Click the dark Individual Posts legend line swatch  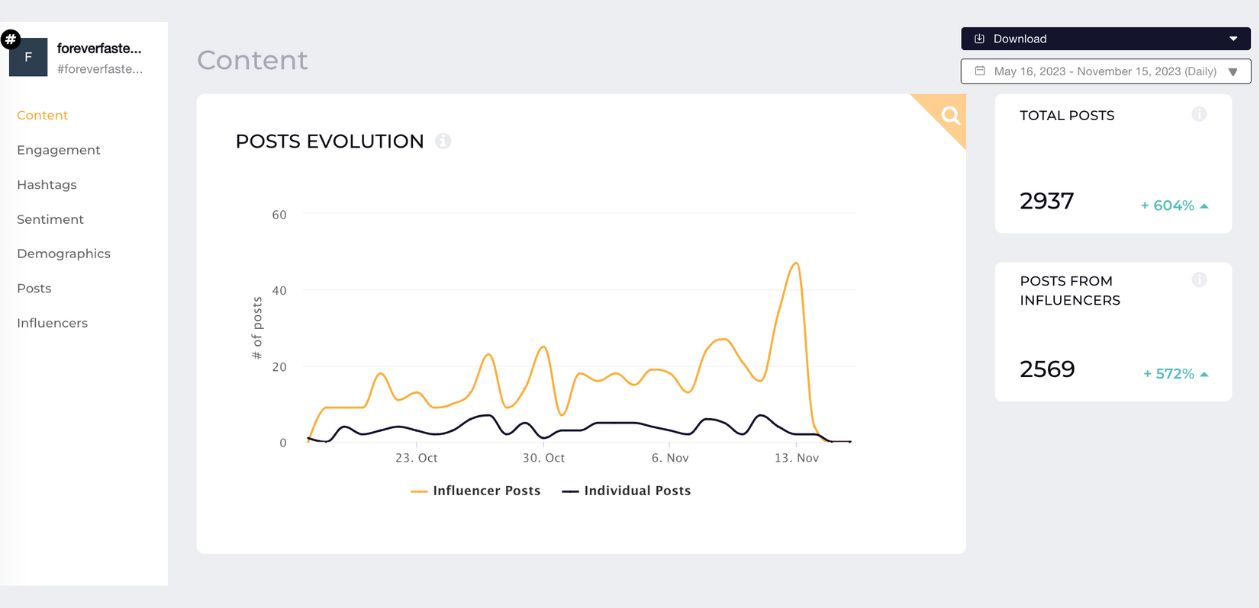(x=571, y=491)
